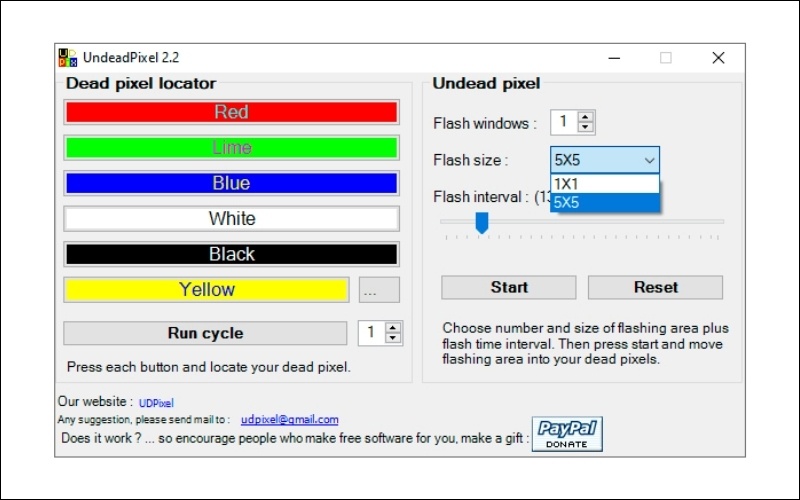
Task: Decrease the Run cycle value with down arrow
Action: (392, 338)
